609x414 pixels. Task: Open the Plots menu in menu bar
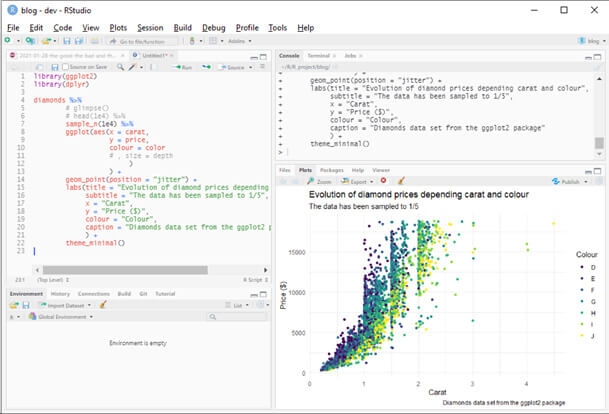(118, 28)
